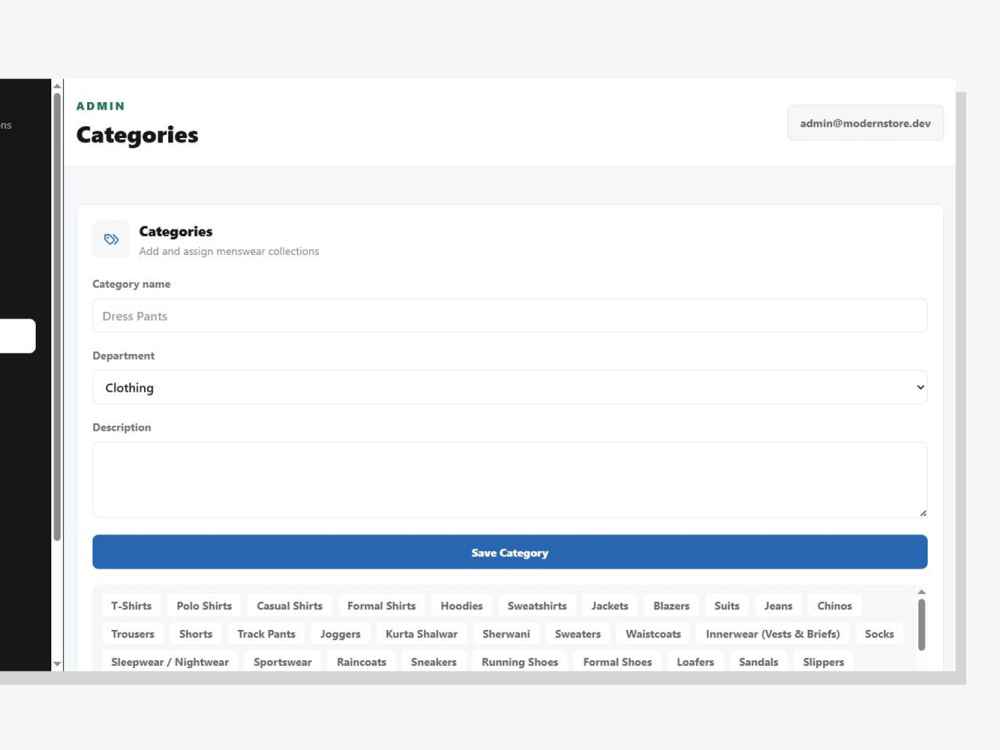Pick the Formal Shoes chip
1000x750 pixels.
tap(617, 662)
